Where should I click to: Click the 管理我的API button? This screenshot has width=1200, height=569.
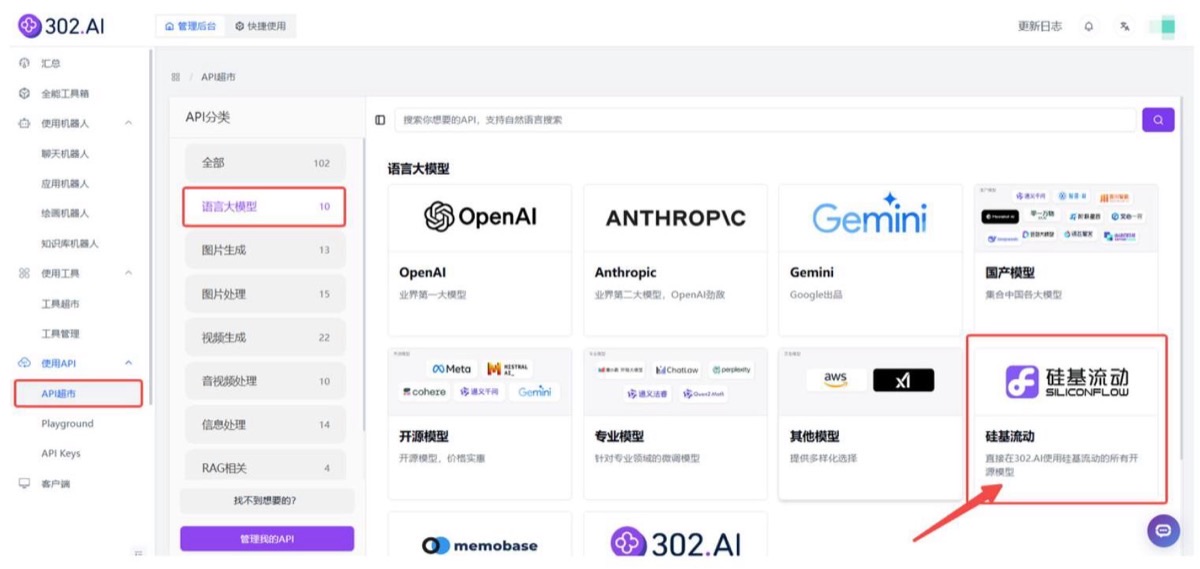tap(267, 539)
